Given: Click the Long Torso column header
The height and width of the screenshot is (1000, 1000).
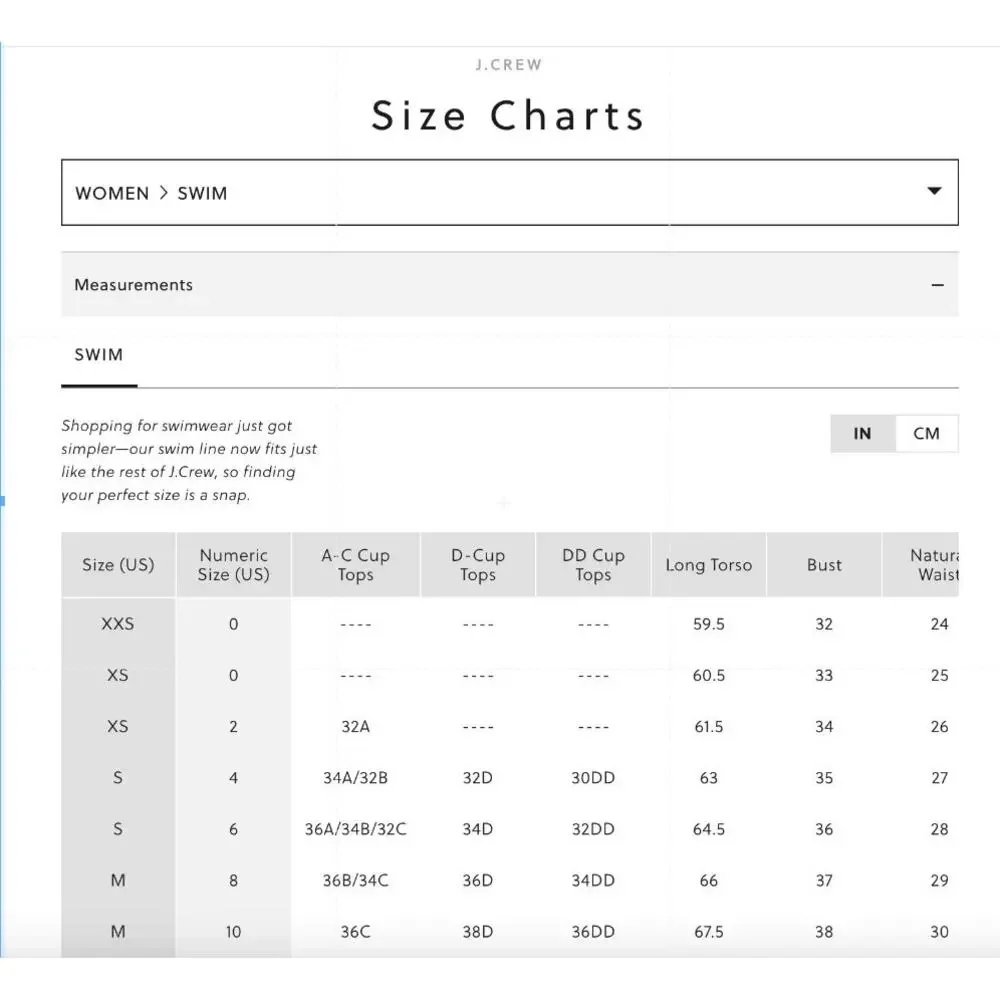Looking at the screenshot, I should [x=708, y=565].
